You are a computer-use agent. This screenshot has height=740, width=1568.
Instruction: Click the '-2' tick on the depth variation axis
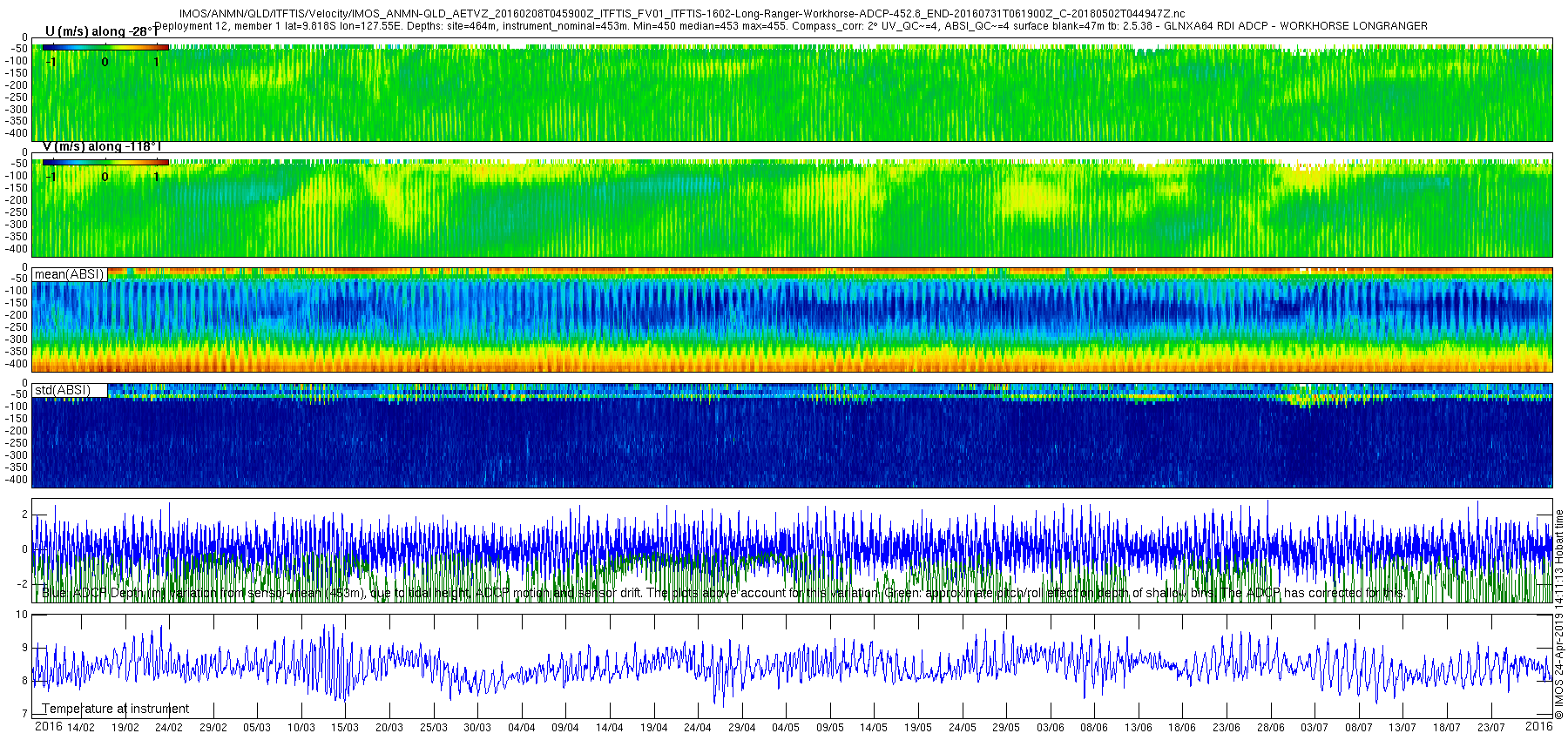(23, 584)
